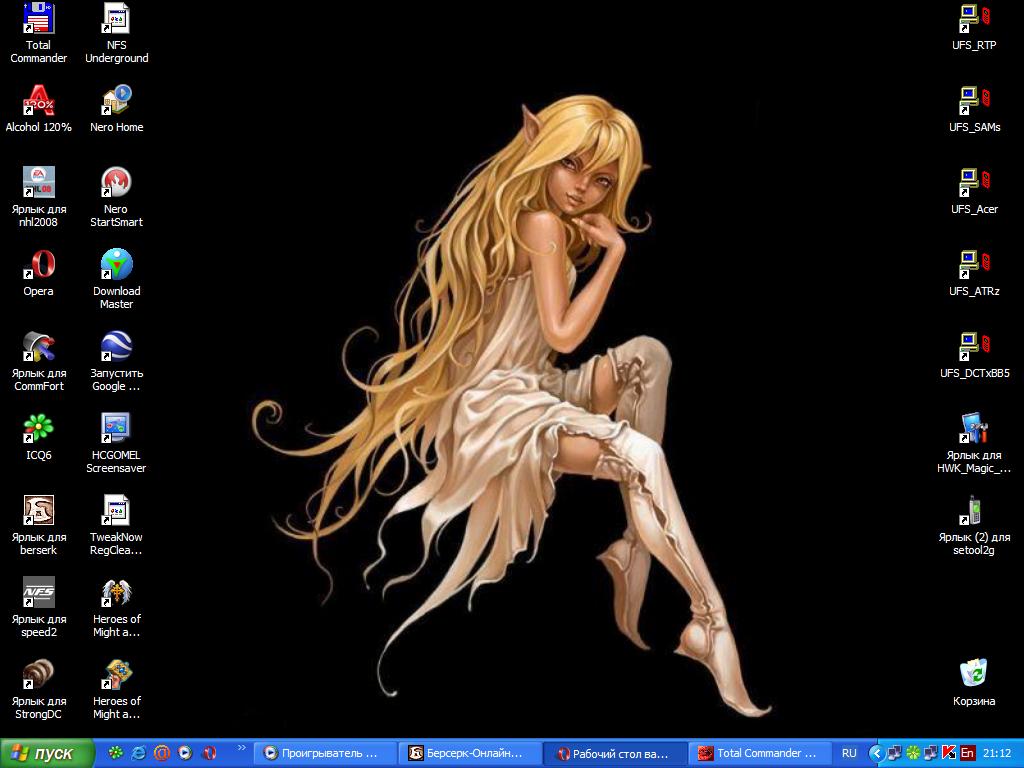Select the NFS Underground desktop icon
Screen dimensions: 1024x768
(116, 33)
